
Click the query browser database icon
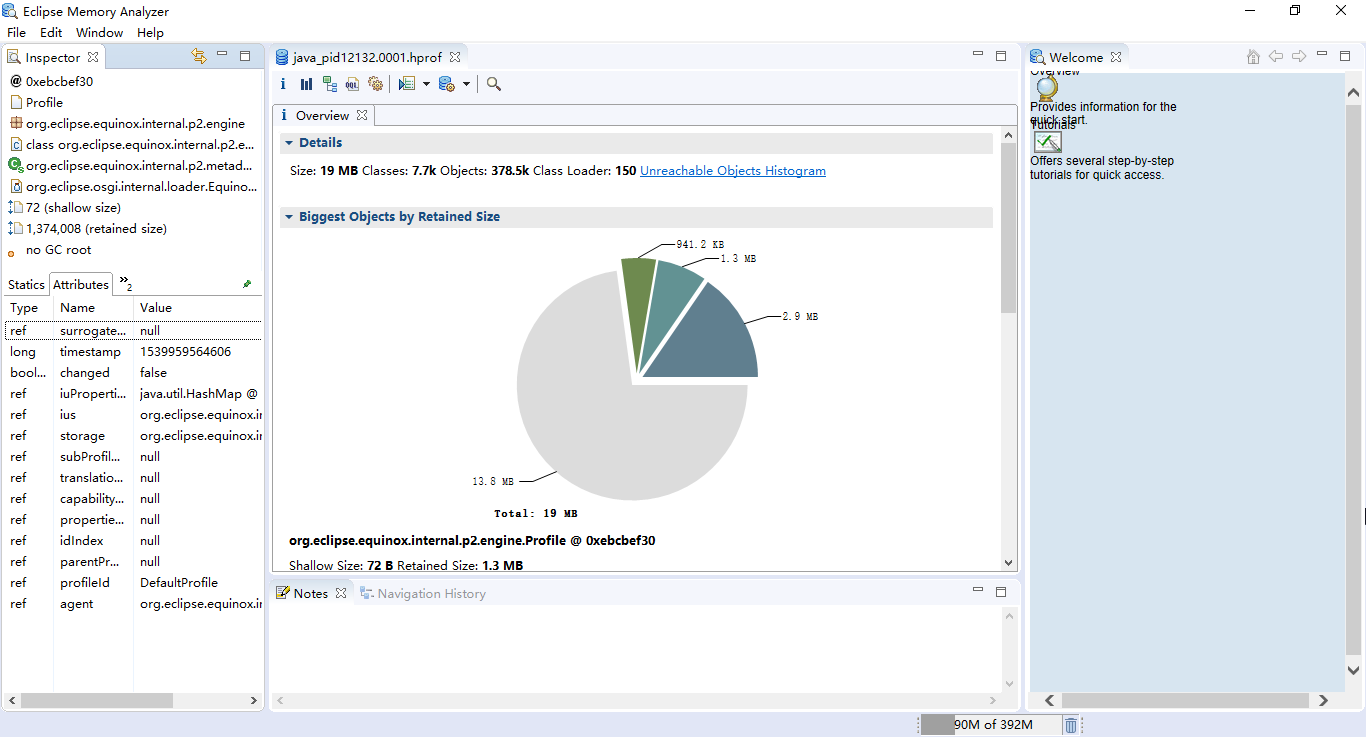point(446,84)
